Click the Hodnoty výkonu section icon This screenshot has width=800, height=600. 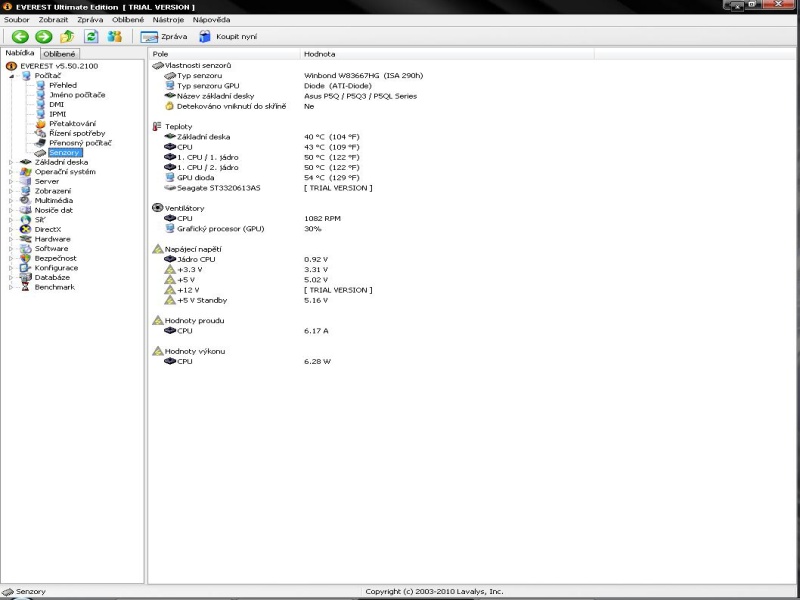click(158, 351)
